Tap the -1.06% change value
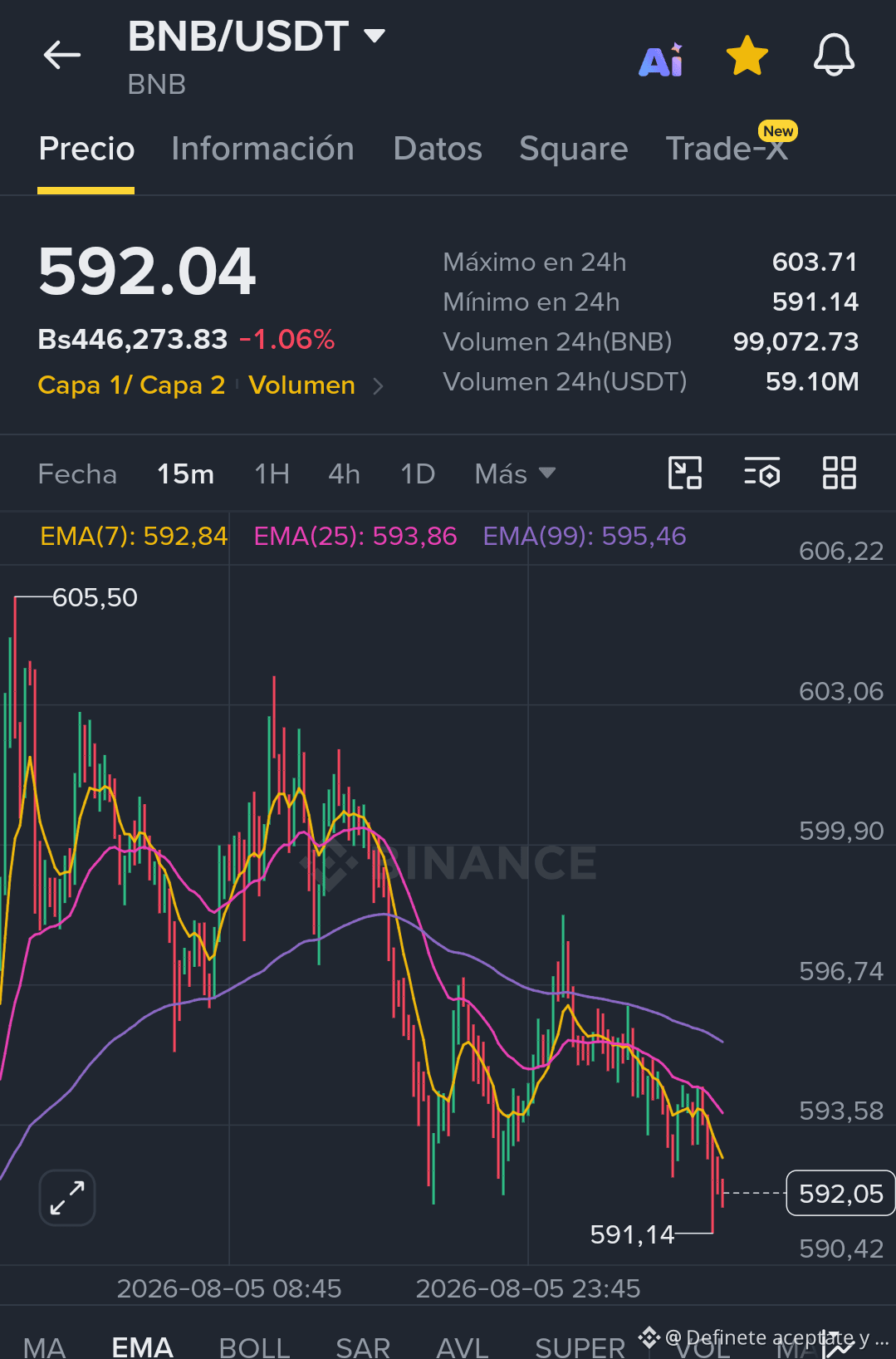The image size is (896, 1359). [x=287, y=340]
